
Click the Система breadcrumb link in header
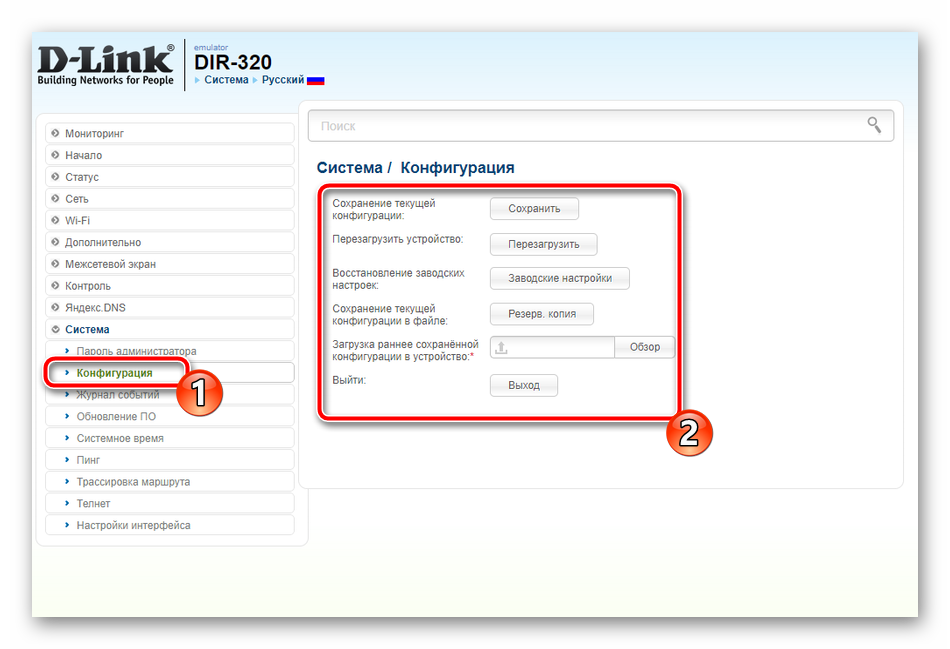pyautogui.click(x=226, y=80)
